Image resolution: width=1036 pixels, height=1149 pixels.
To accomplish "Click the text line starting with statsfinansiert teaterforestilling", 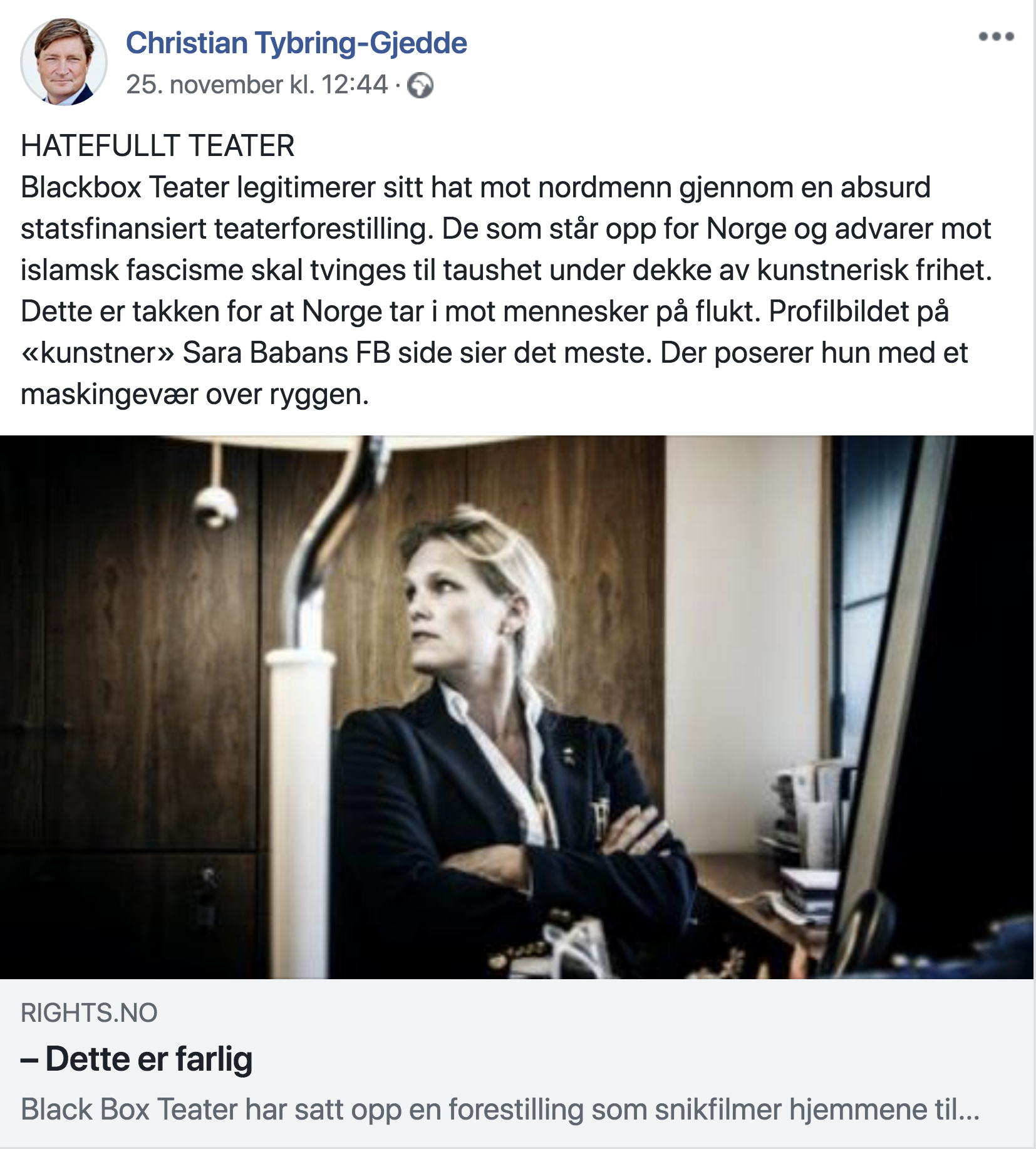I will click(x=505, y=229).
